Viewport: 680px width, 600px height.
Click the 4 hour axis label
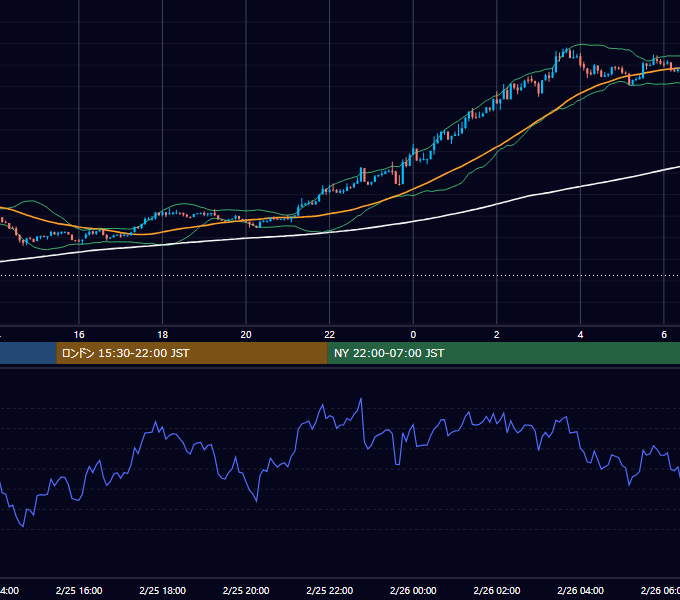580,335
